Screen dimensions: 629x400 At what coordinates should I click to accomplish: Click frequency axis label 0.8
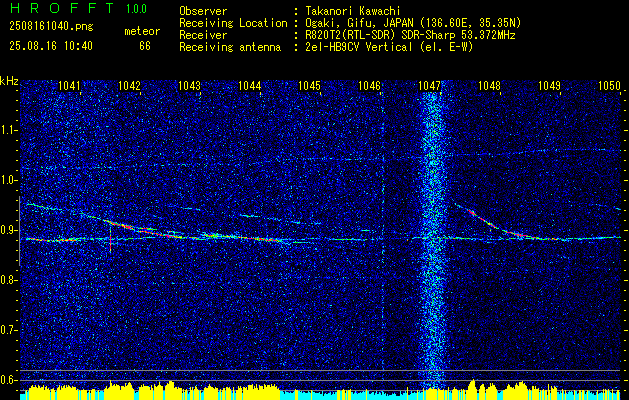point(7,280)
